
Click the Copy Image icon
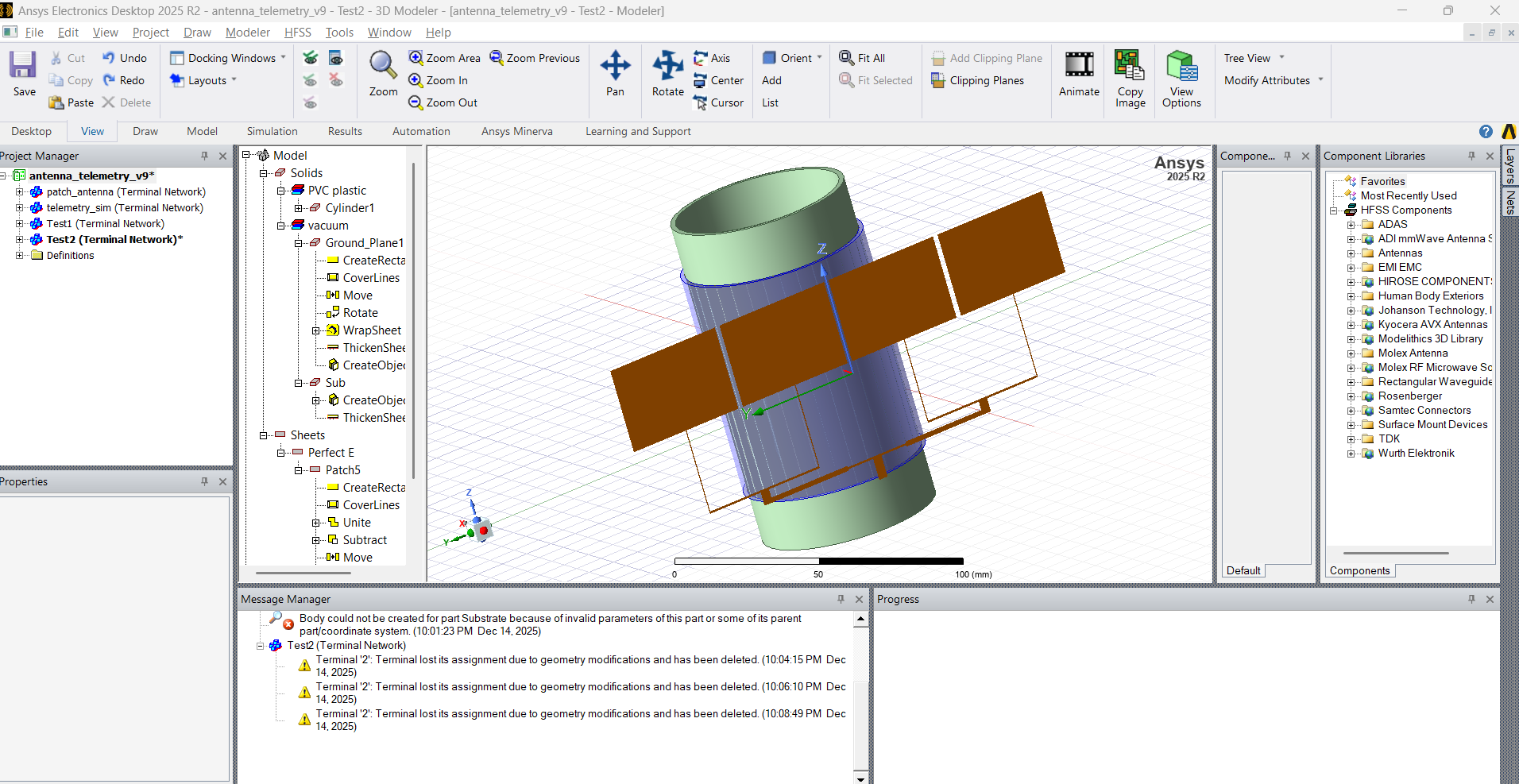[1130, 66]
